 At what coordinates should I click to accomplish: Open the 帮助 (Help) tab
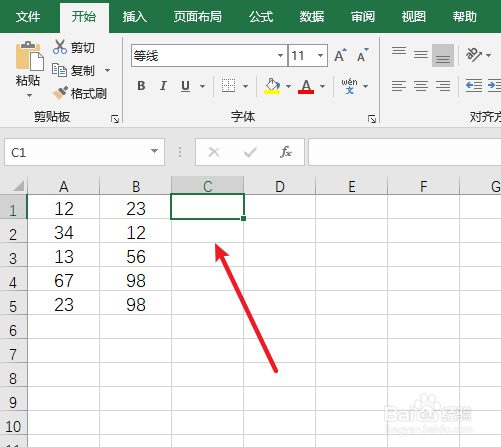point(464,17)
